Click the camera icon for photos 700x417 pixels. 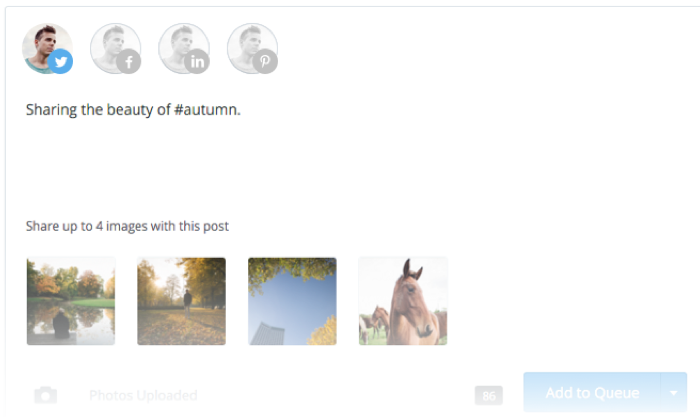[x=46, y=395]
